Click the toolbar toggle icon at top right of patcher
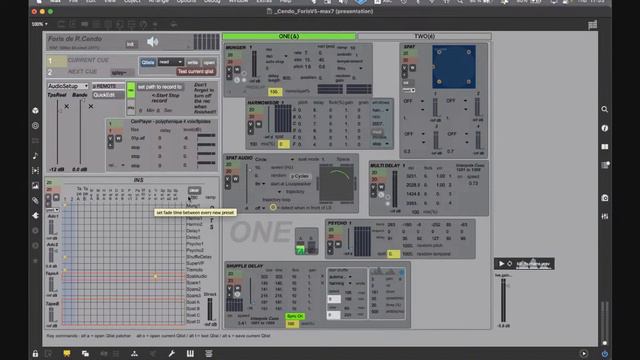Viewport: 640px width, 360px height. (593, 25)
